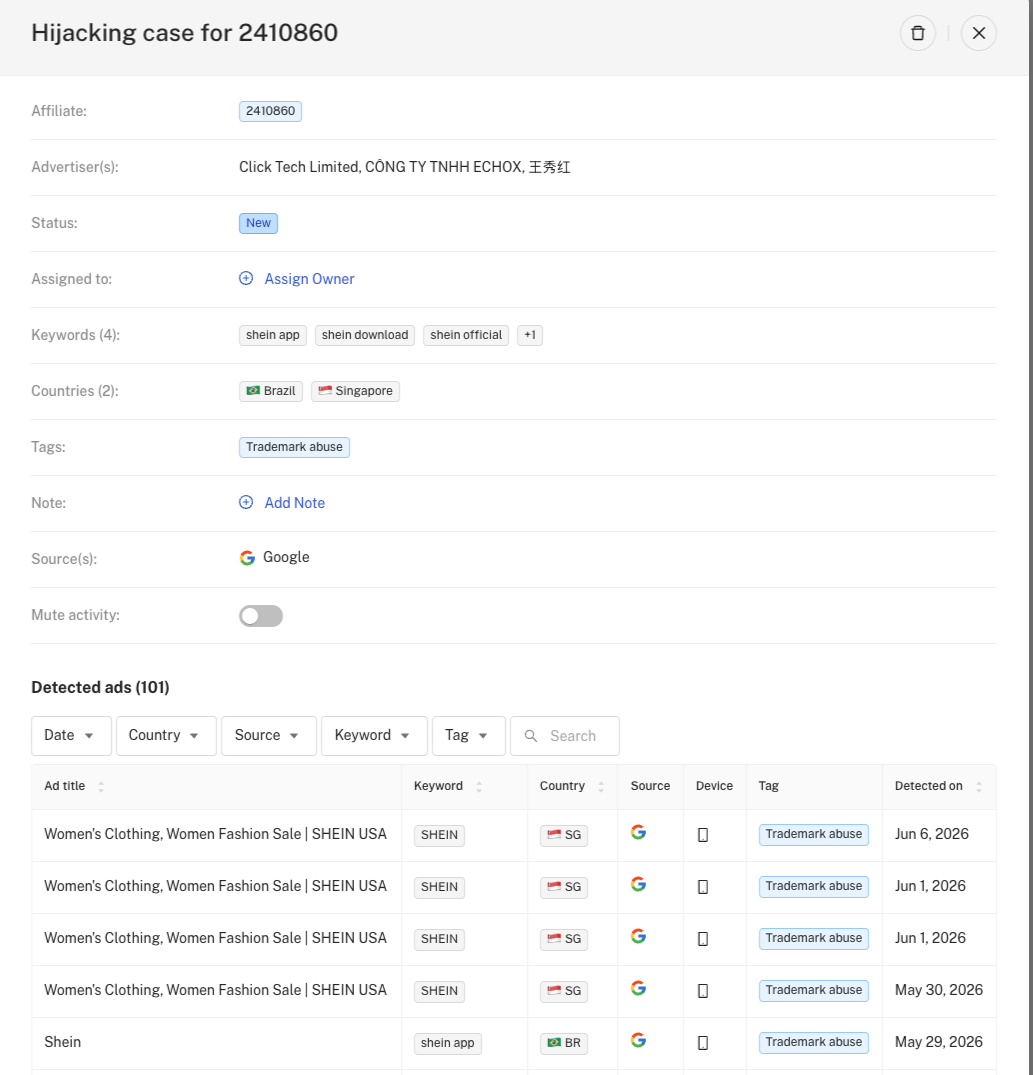Click the May 29, 2026 date cell
Viewport: 1033px width, 1075px height.
pos(938,1042)
